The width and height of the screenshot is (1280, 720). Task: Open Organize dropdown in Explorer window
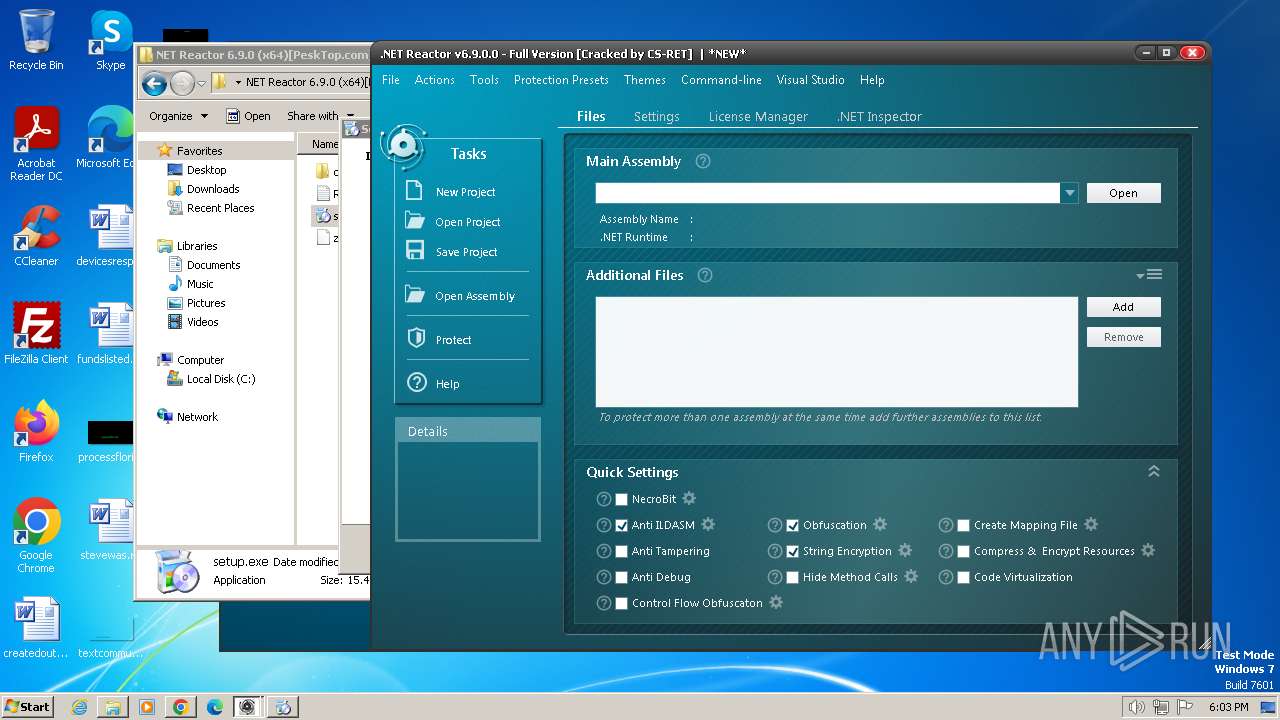(x=179, y=116)
